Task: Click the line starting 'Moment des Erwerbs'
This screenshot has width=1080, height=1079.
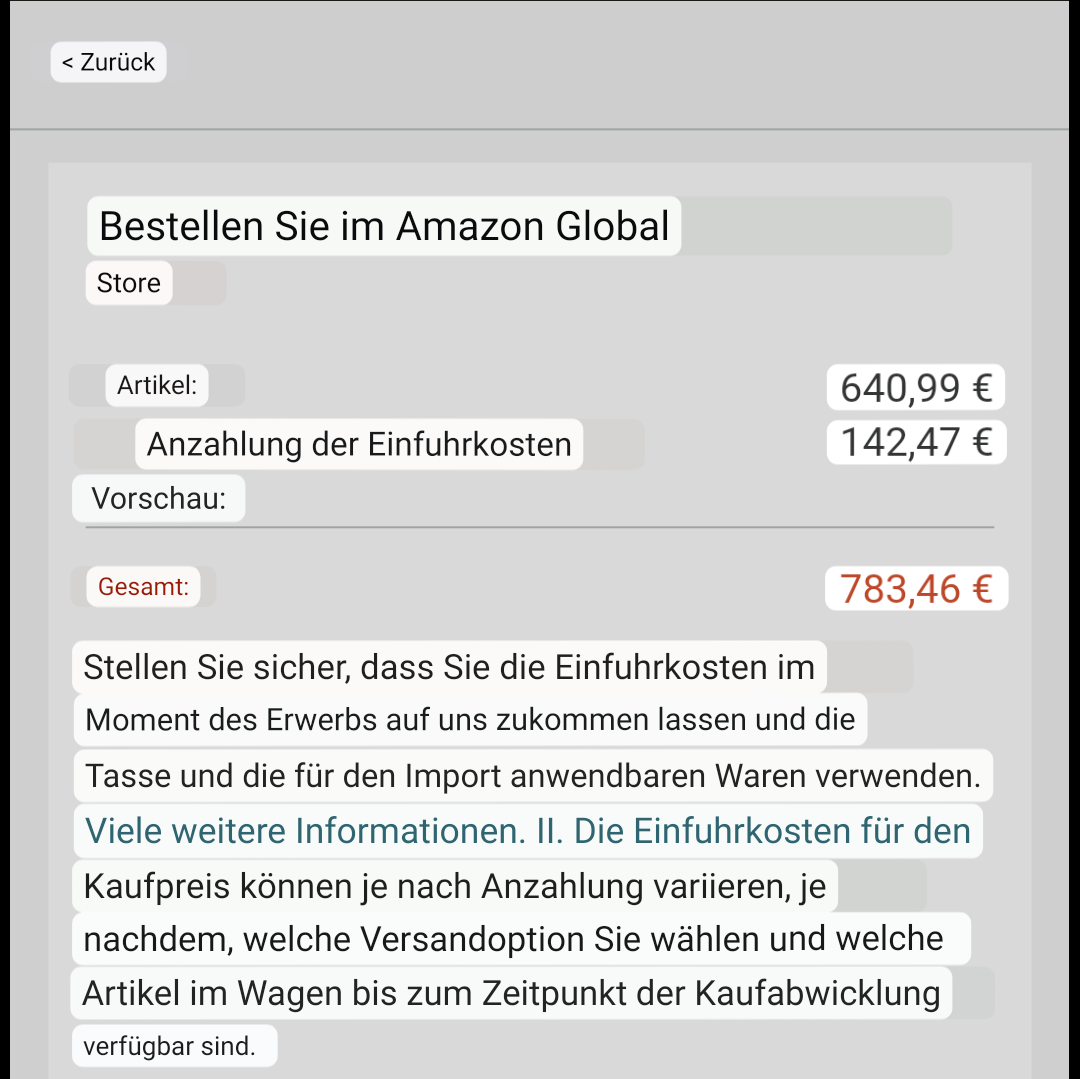Action: [470, 720]
